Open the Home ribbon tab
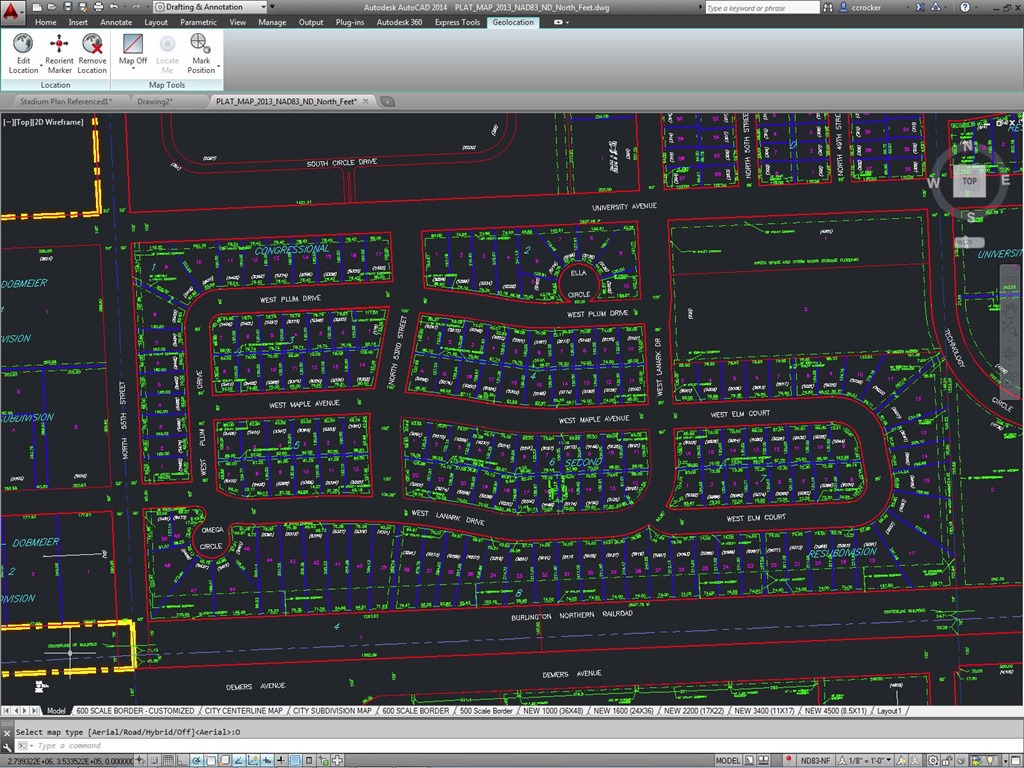1024x768 pixels. 46,22
